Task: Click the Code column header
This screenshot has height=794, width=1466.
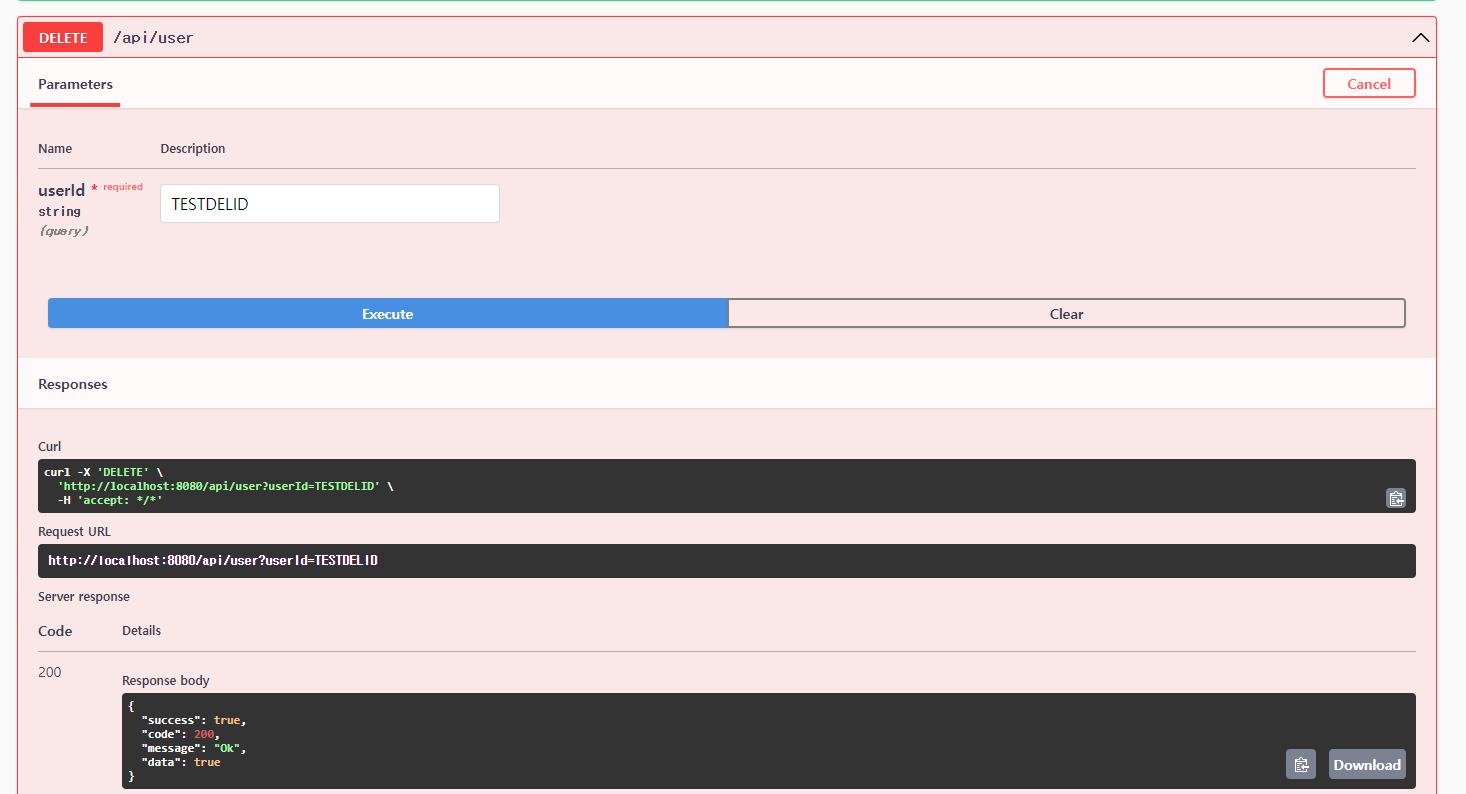Action: [x=55, y=631]
